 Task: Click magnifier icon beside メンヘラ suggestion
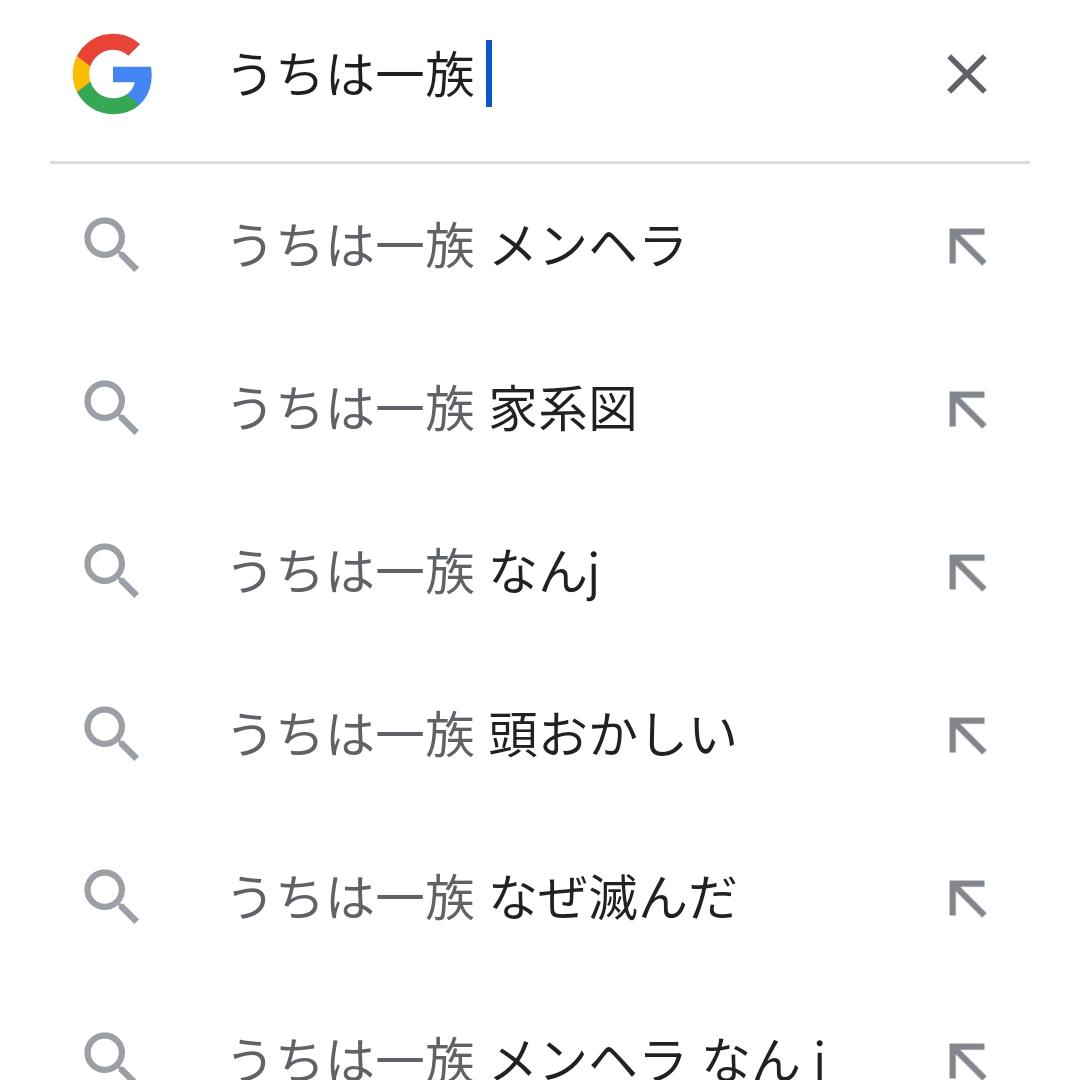111,246
